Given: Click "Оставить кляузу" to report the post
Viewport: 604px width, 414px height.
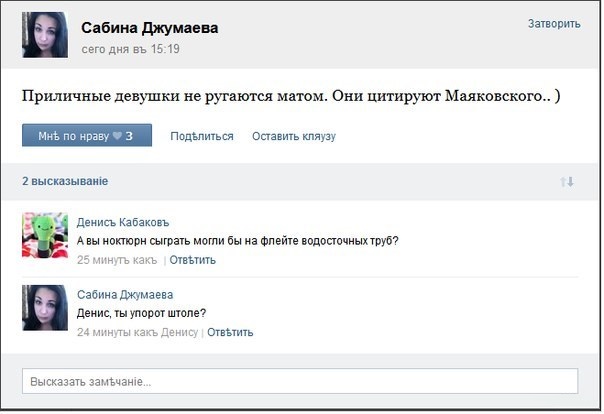Looking at the screenshot, I should pyautogui.click(x=293, y=136).
